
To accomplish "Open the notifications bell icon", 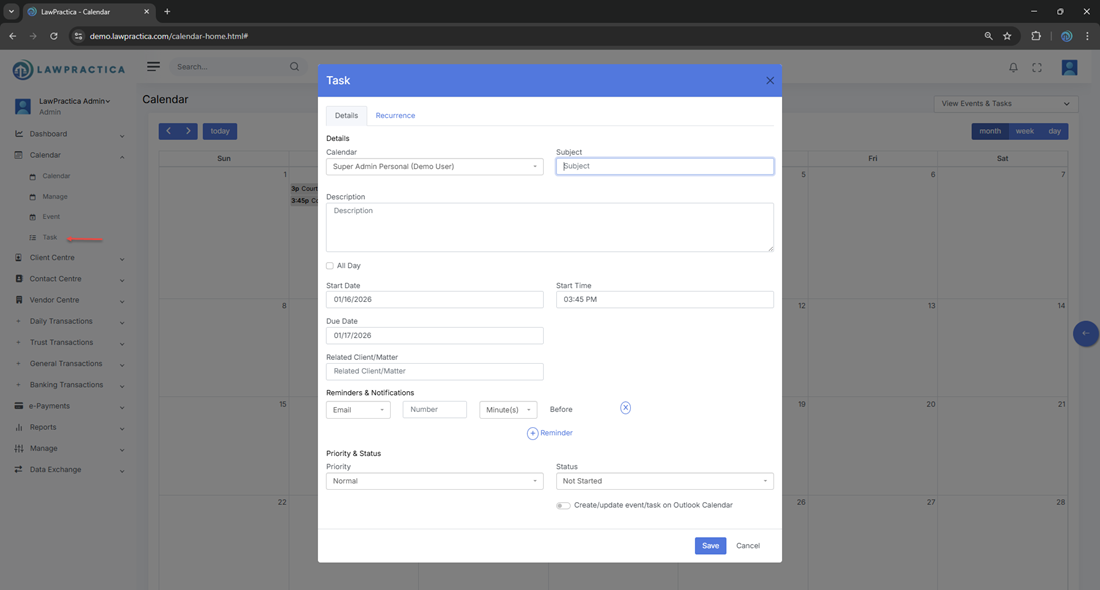I will [x=1013, y=68].
